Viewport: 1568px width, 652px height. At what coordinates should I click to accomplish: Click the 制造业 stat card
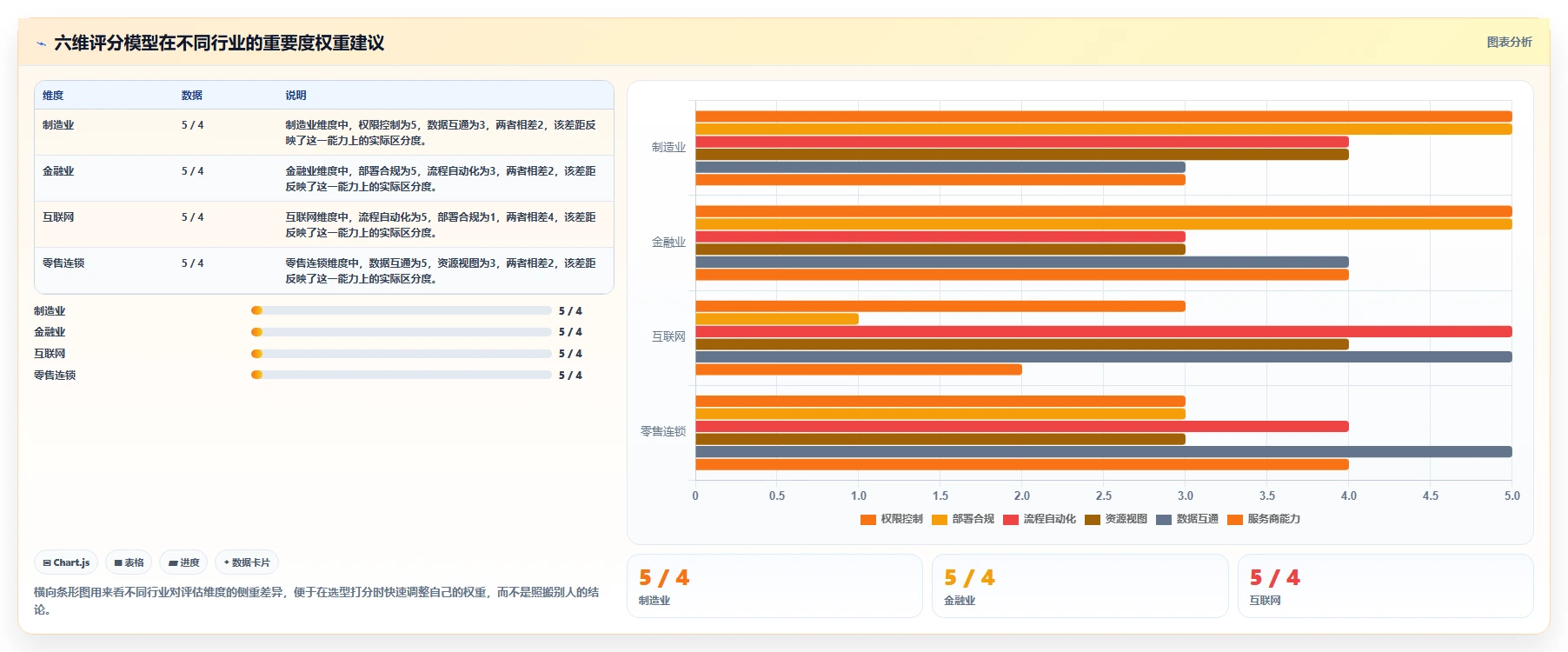[x=774, y=586]
